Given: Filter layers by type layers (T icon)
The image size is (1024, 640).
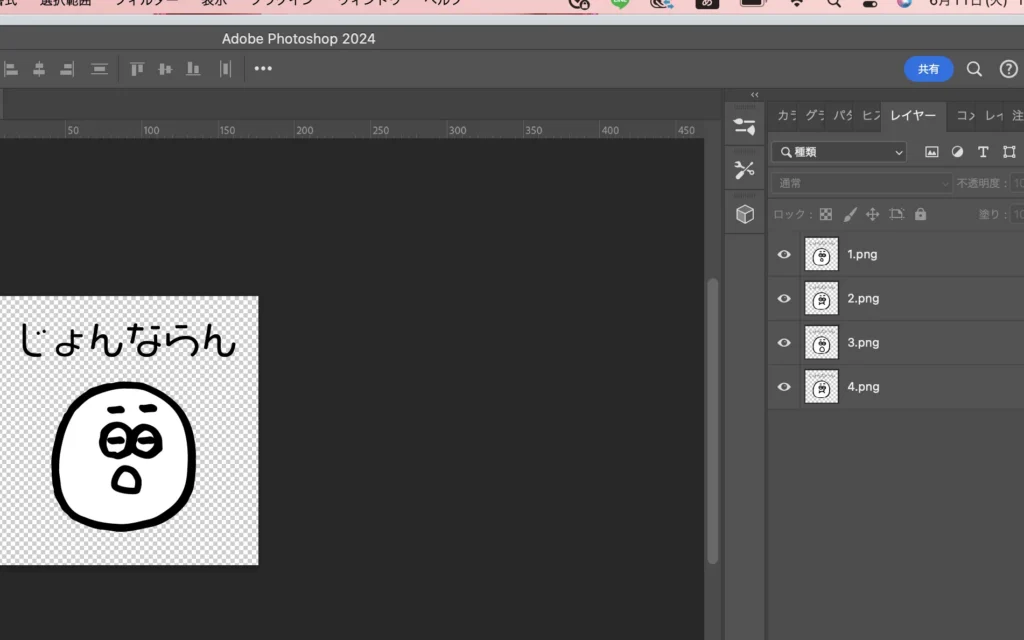Looking at the screenshot, I should tap(983, 152).
